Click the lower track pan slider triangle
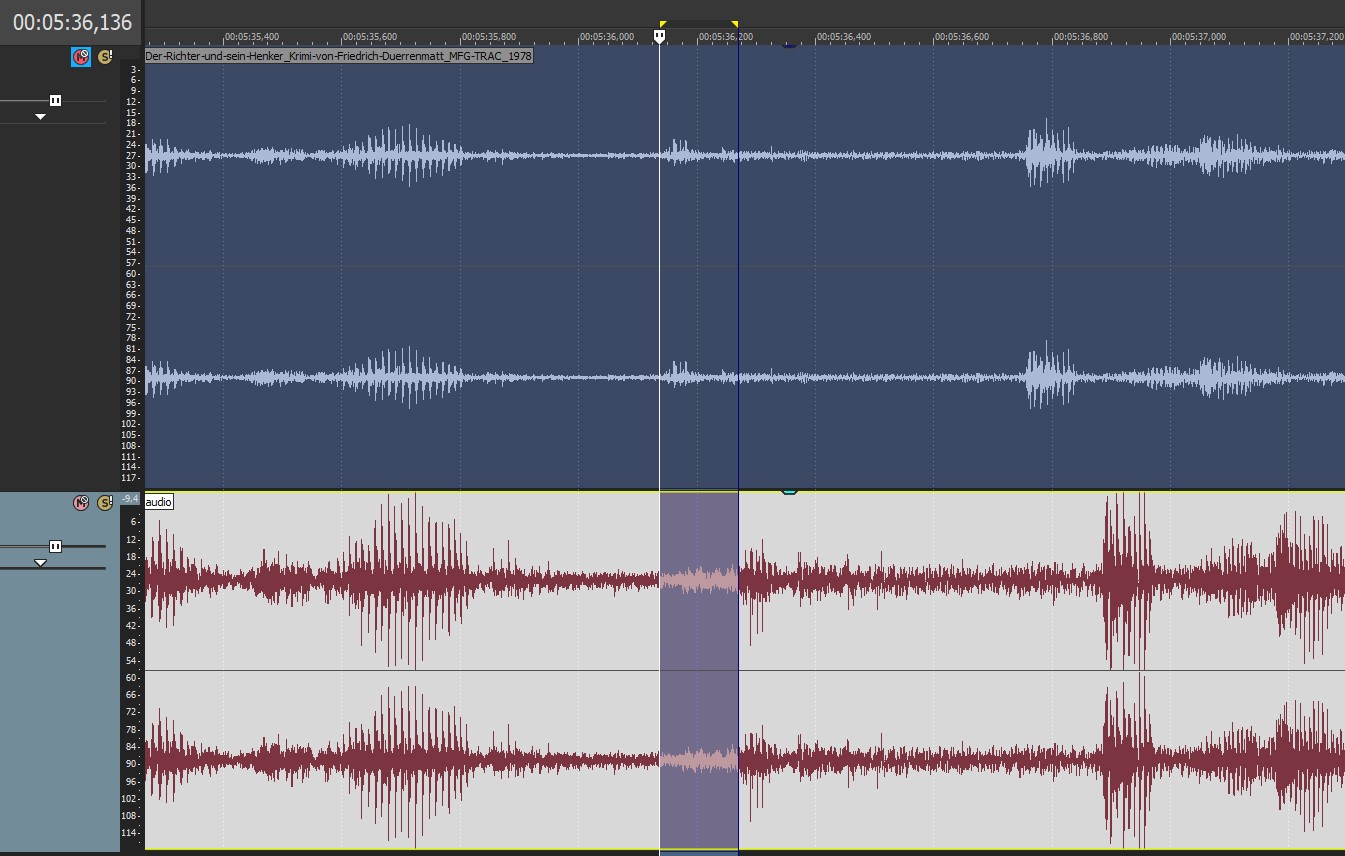The image size is (1345, 856). coord(40,563)
